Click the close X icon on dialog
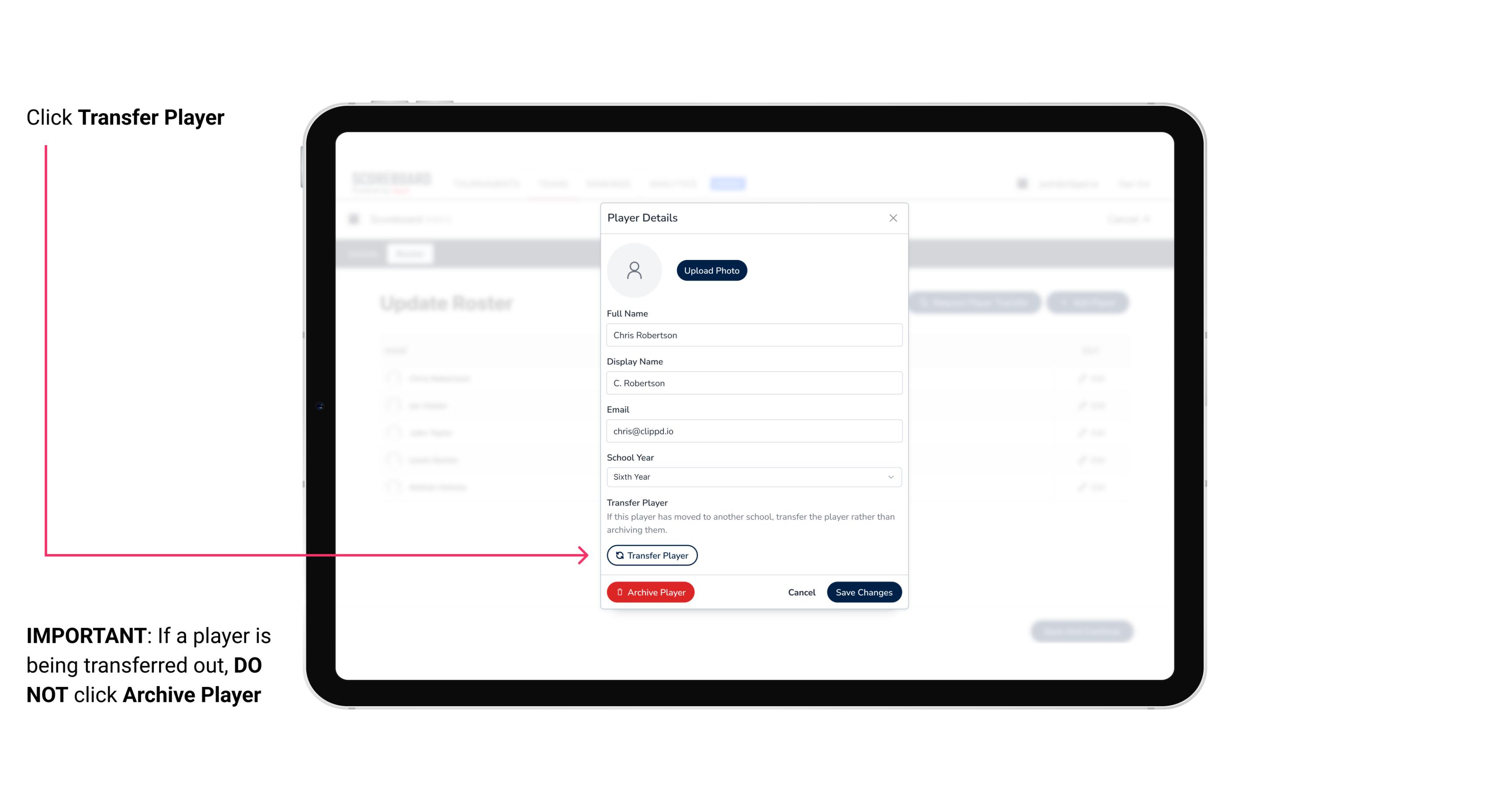The width and height of the screenshot is (1509, 812). pos(893,218)
